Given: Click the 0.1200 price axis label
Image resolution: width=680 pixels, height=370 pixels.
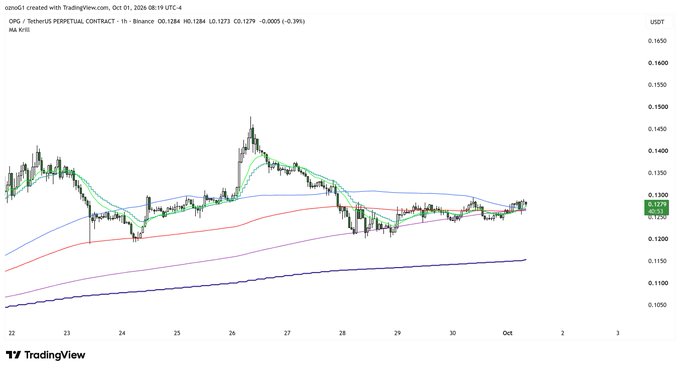Looking at the screenshot, I should (657, 239).
